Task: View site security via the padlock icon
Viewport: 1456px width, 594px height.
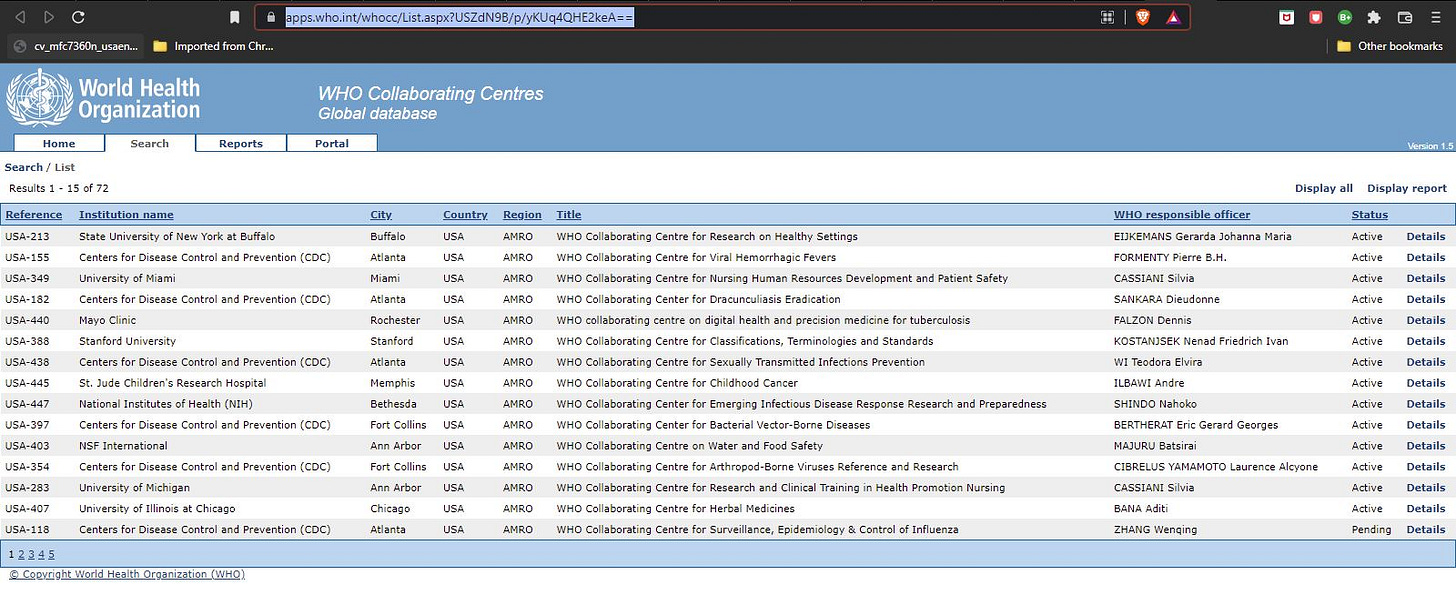Action: pyautogui.click(x=269, y=17)
